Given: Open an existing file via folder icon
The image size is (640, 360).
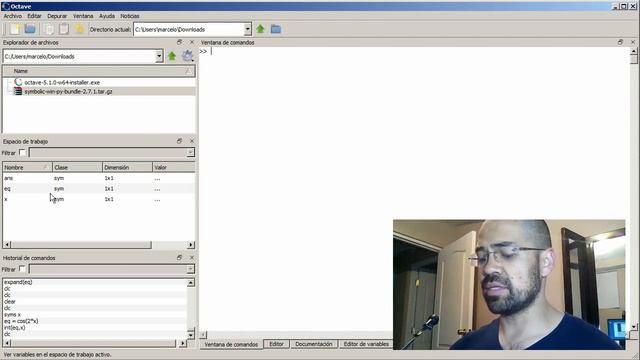Looking at the screenshot, I should (x=30, y=29).
